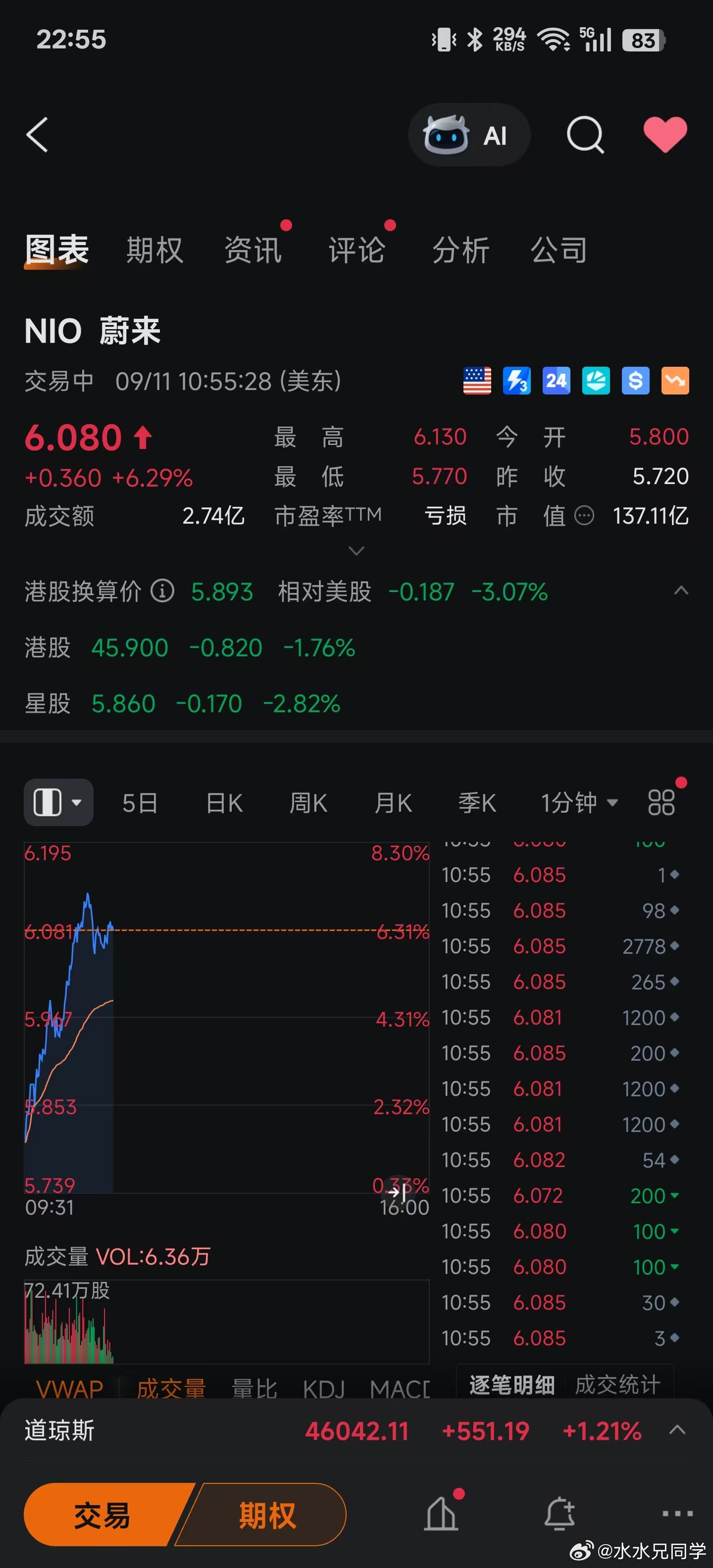
Task: Tap the 24-hour trading icon
Action: [x=556, y=381]
